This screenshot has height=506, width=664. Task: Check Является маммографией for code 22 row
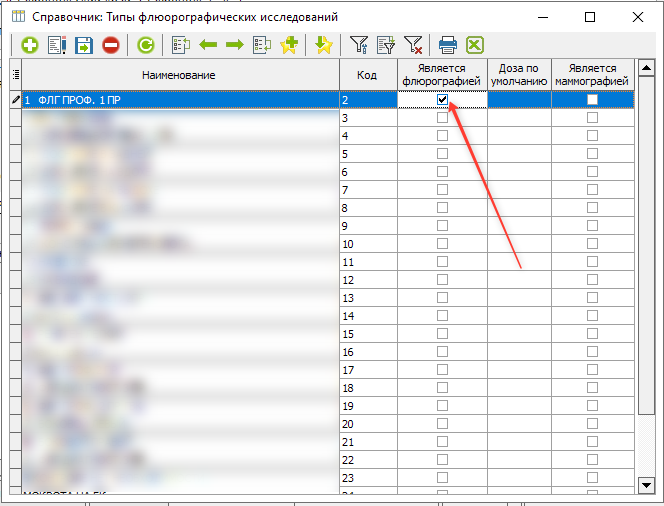592,460
